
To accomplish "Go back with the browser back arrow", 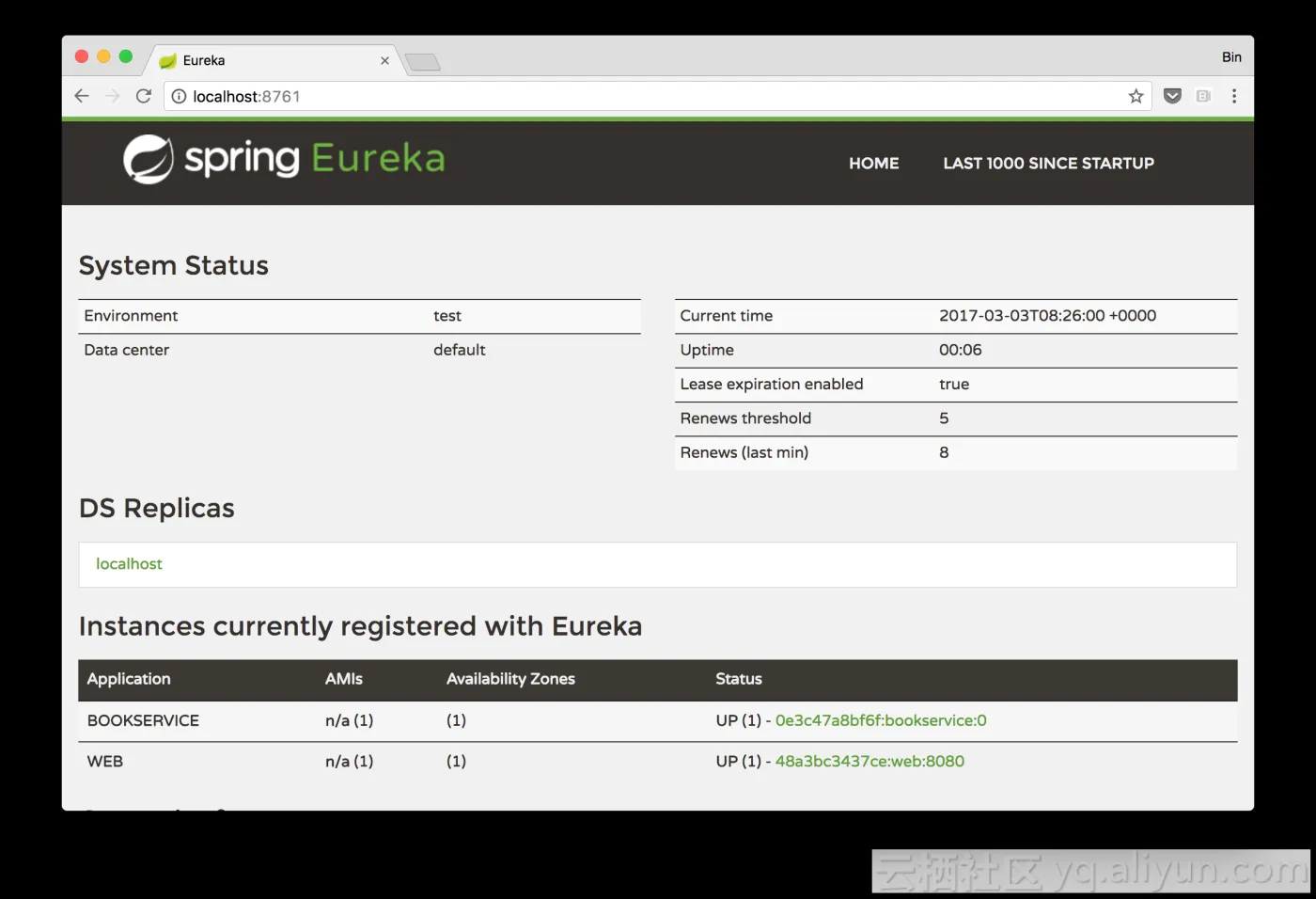I will point(82,96).
